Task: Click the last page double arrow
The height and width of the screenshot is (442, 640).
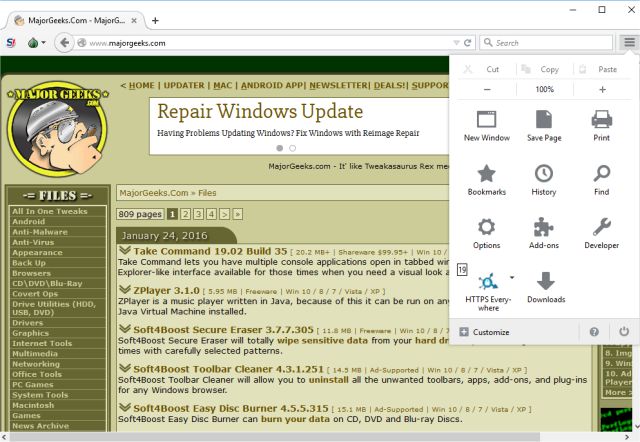Action: coord(238,214)
